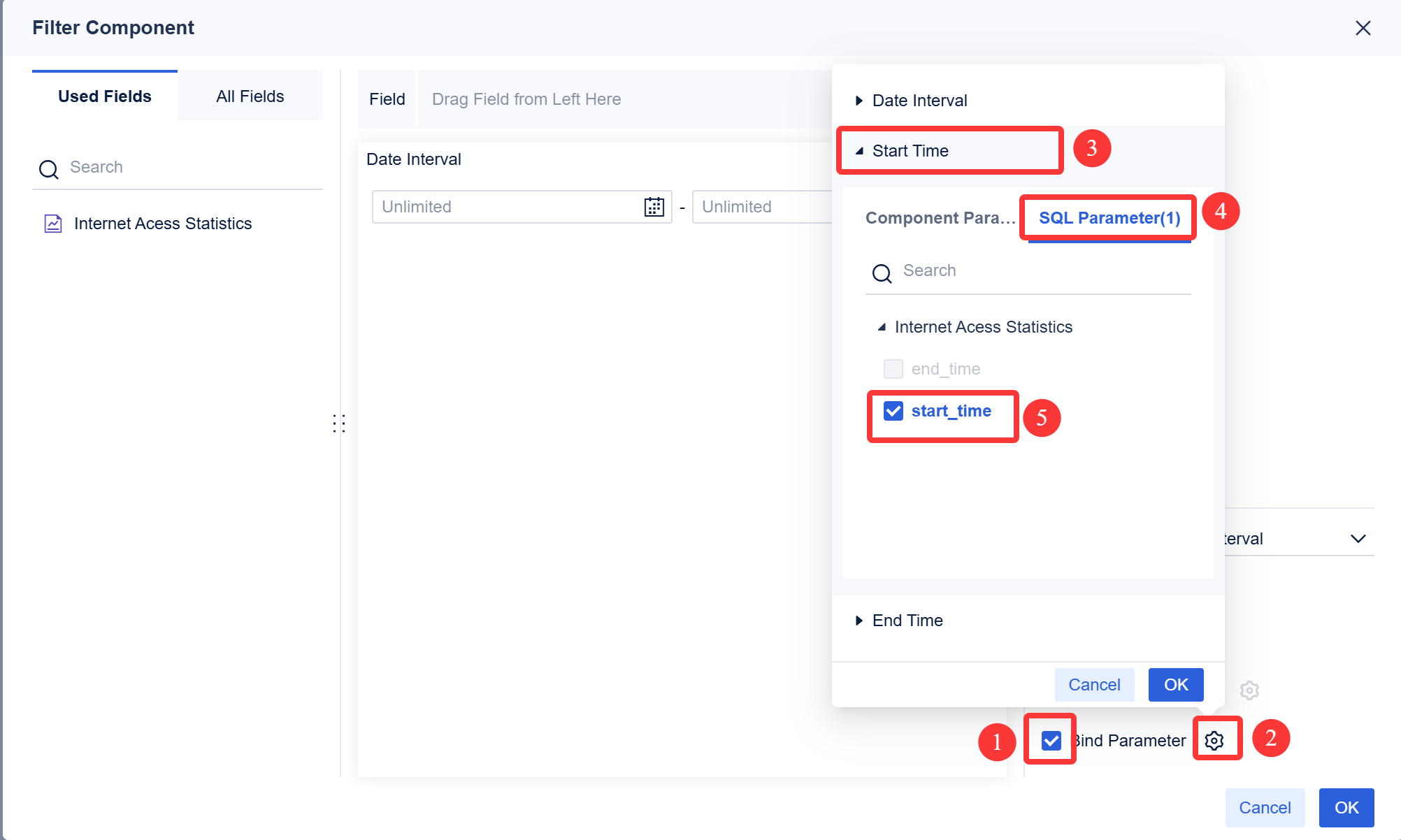Switch to the Component Parameter tab
Image resolution: width=1401 pixels, height=840 pixels.
tap(940, 217)
